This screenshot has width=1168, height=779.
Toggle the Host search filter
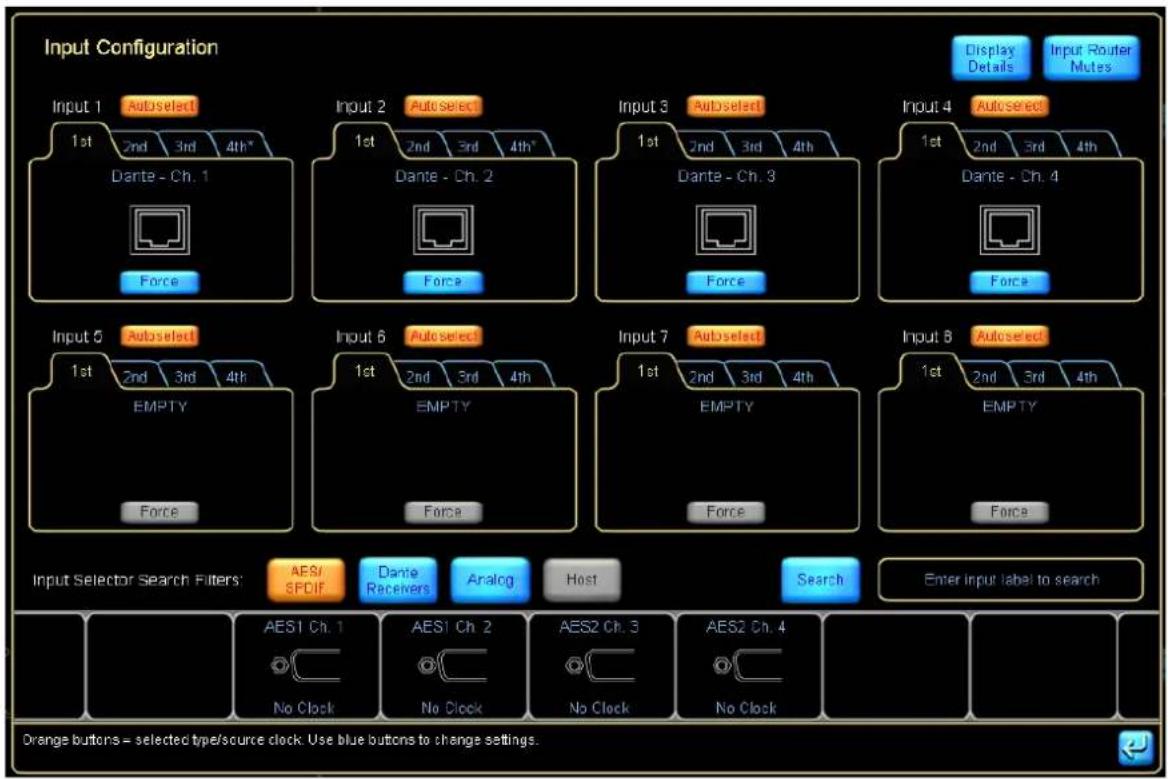click(582, 579)
